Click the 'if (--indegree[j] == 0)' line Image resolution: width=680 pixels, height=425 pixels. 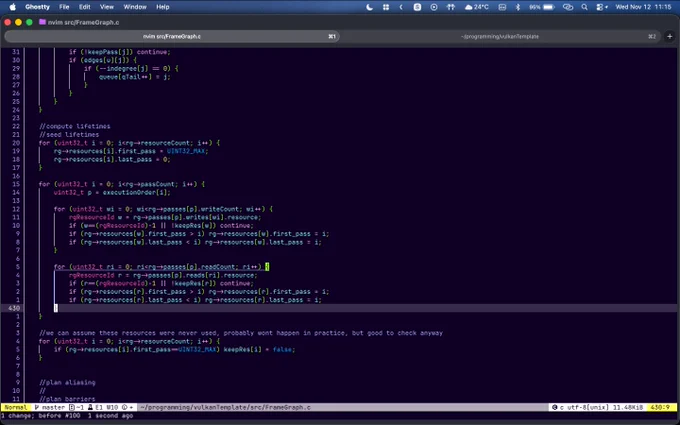coord(131,69)
